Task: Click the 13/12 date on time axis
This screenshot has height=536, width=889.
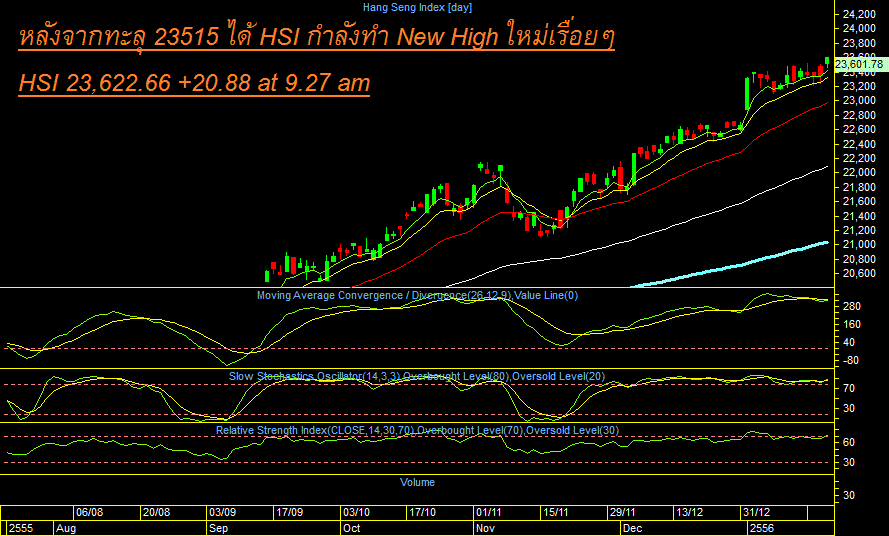Action: point(689,512)
